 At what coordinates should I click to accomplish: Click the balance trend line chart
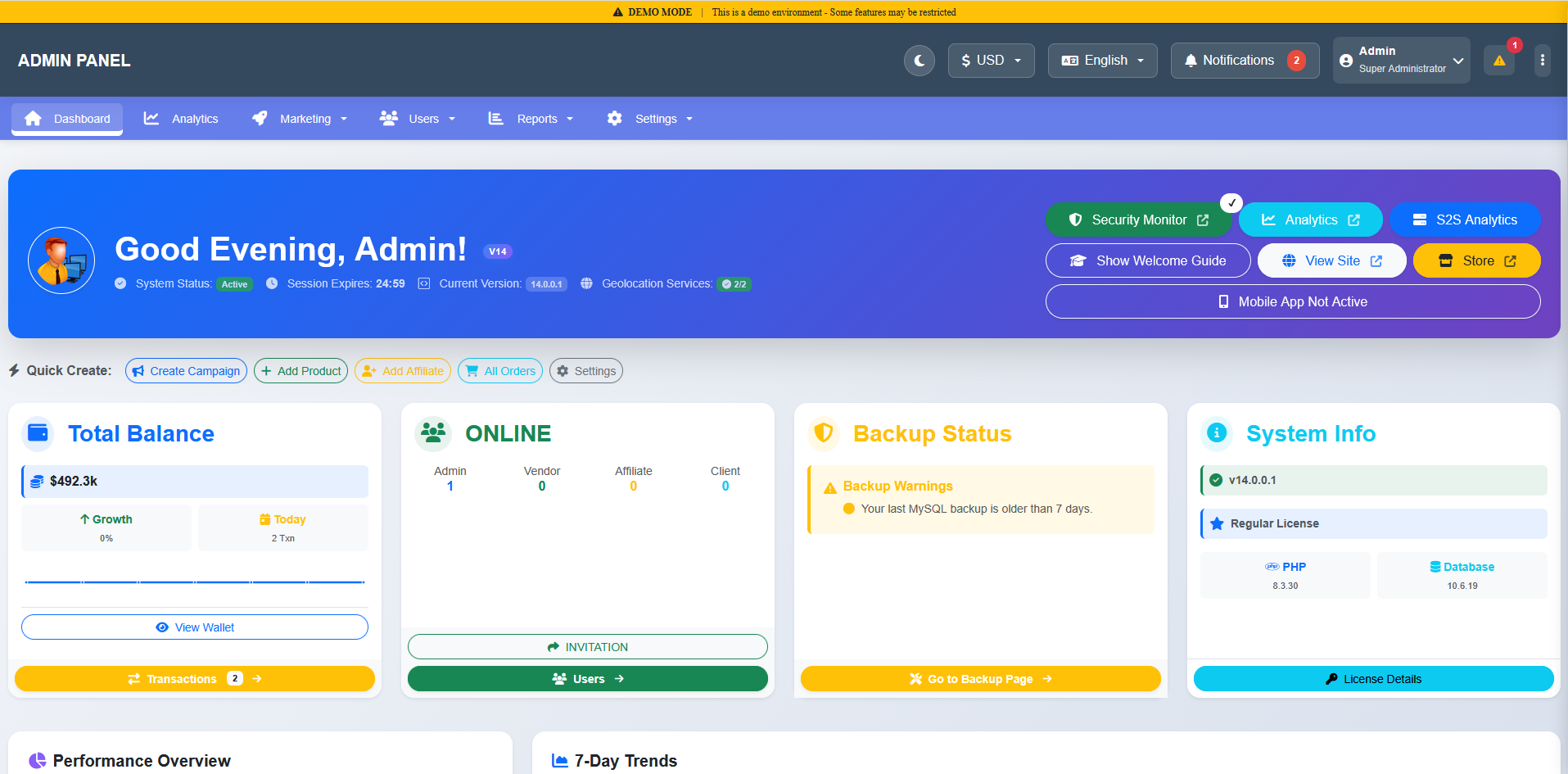195,582
